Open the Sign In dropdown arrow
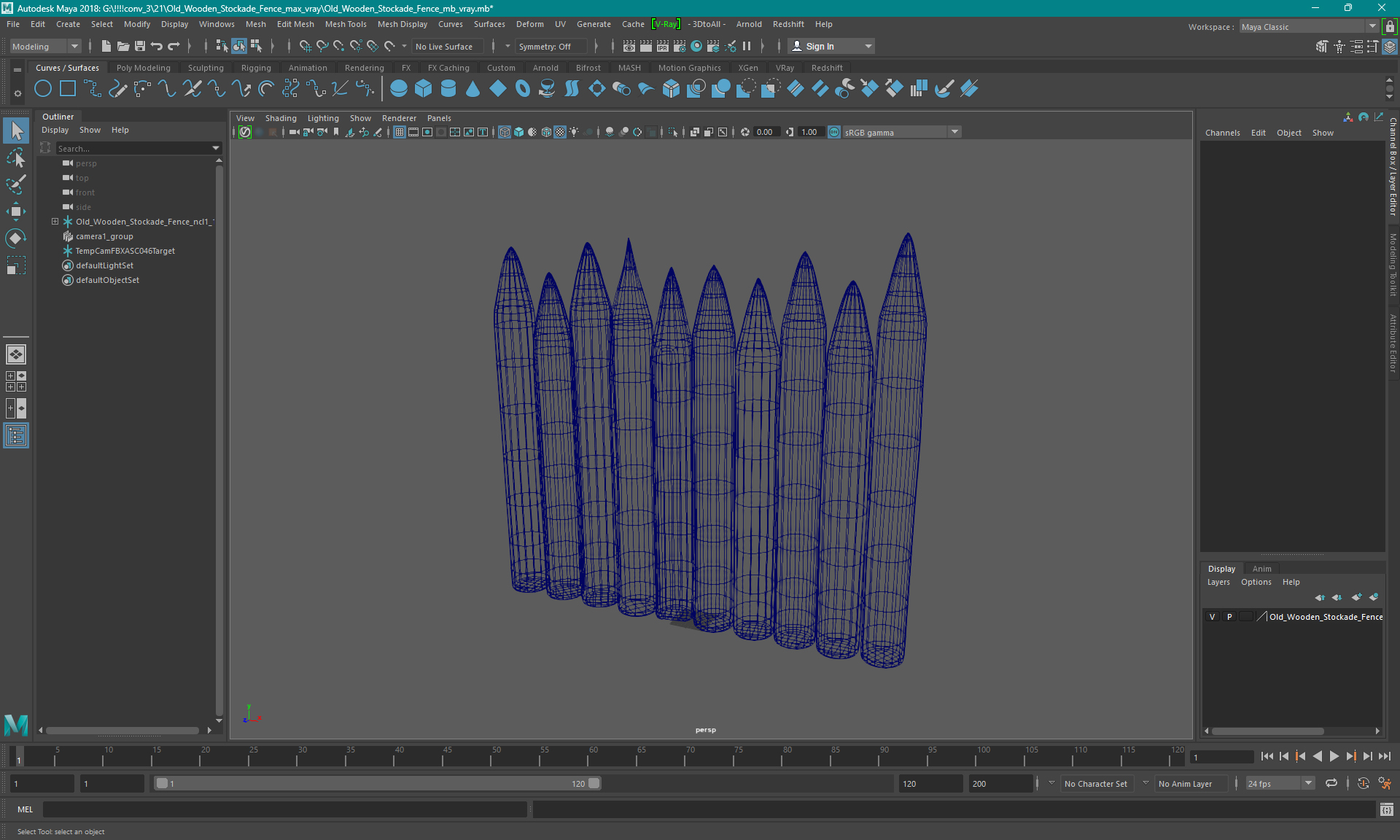Image resolution: width=1400 pixels, height=840 pixels. pos(868,46)
